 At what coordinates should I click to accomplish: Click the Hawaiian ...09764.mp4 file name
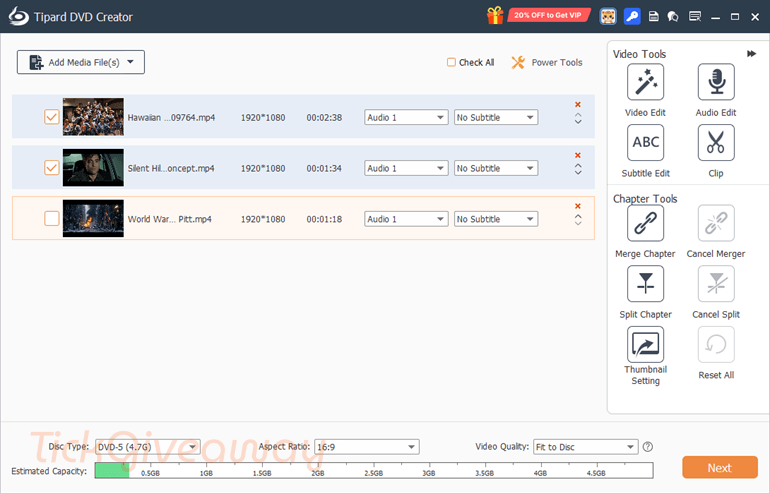[x=171, y=117]
